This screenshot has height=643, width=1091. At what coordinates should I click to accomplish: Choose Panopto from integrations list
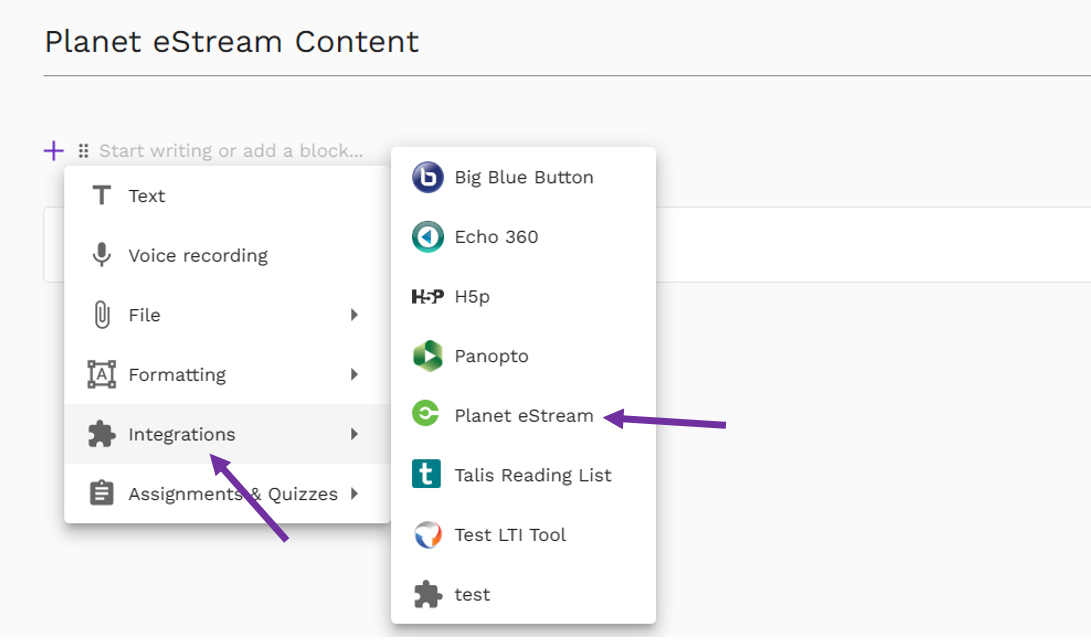523,356
